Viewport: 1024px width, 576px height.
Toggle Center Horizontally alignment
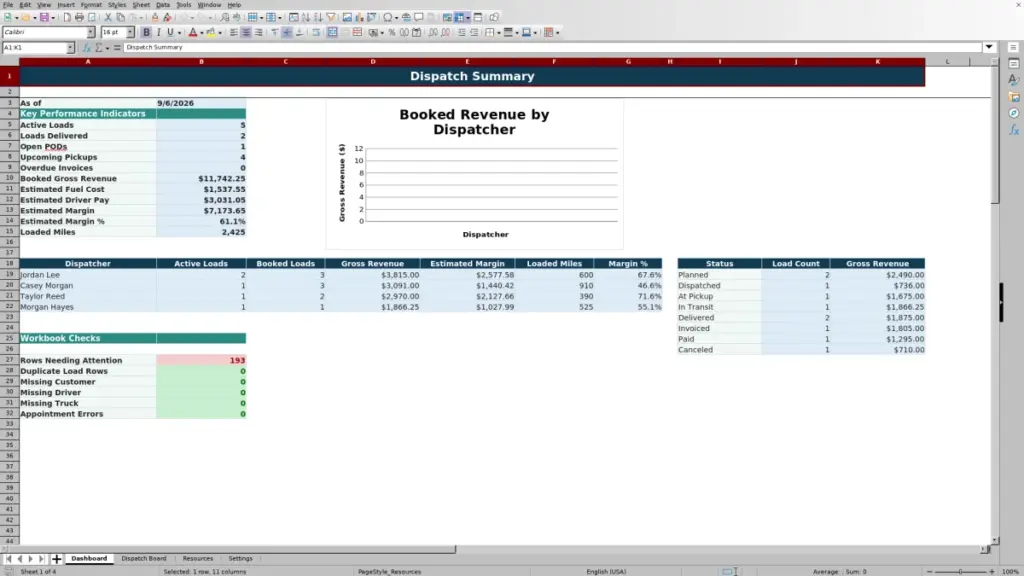pyautogui.click(x=246, y=32)
